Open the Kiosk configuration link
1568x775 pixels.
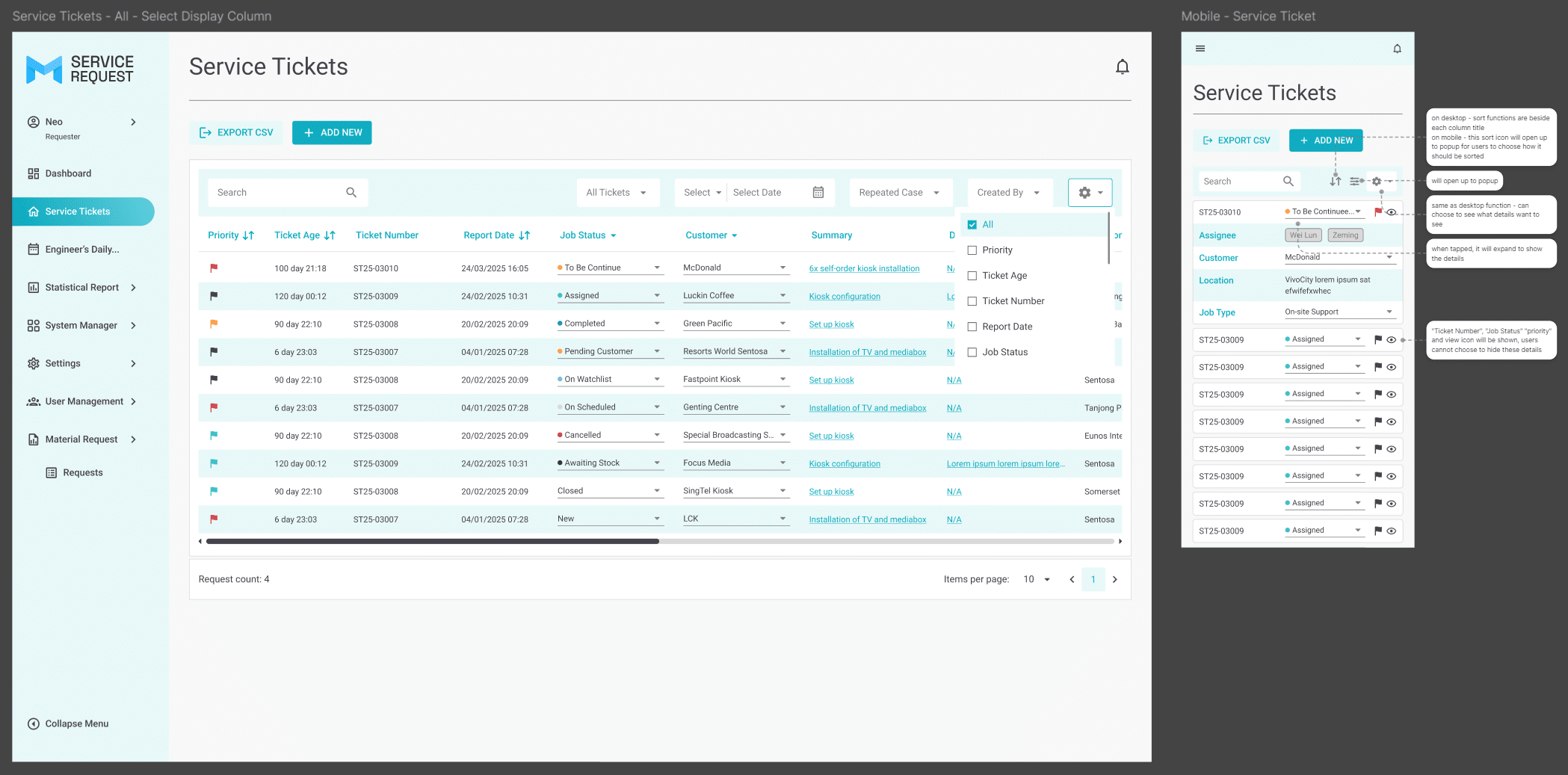point(844,296)
